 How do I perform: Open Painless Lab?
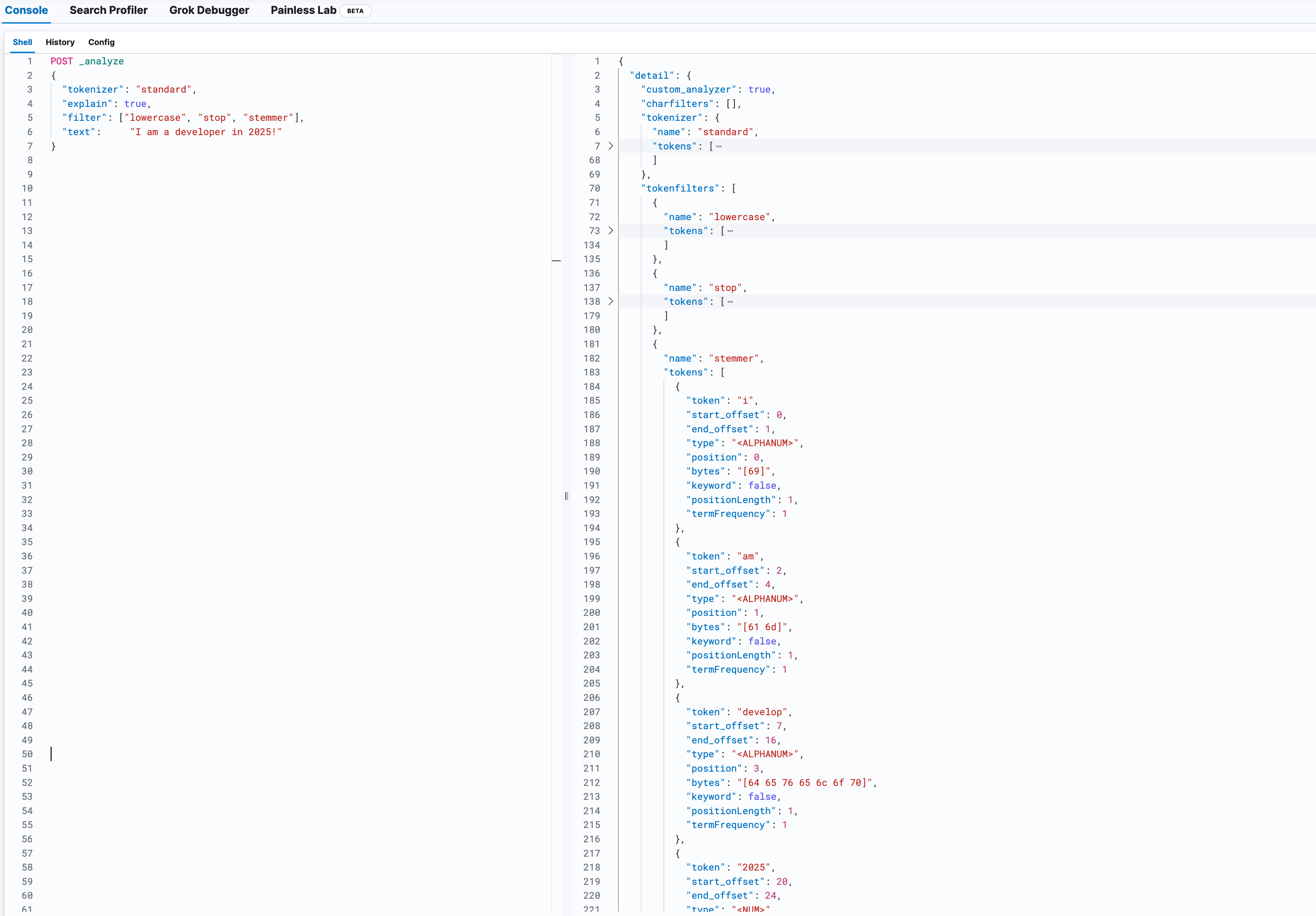tap(303, 11)
